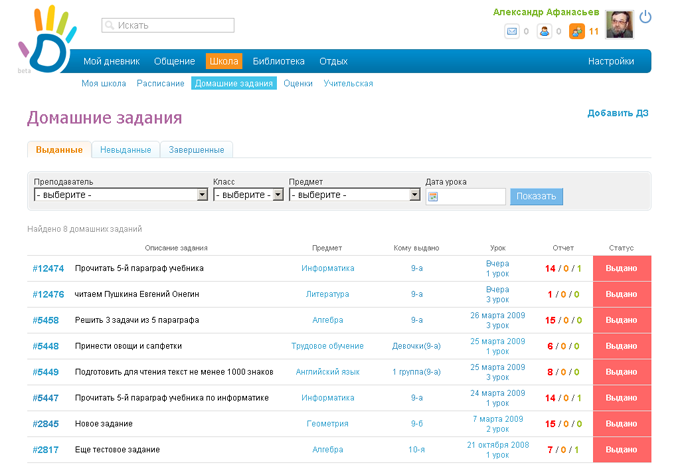Viewport: 680px width, 465px height.
Task: Click the calendar icon in the date field
Action: coord(433,197)
